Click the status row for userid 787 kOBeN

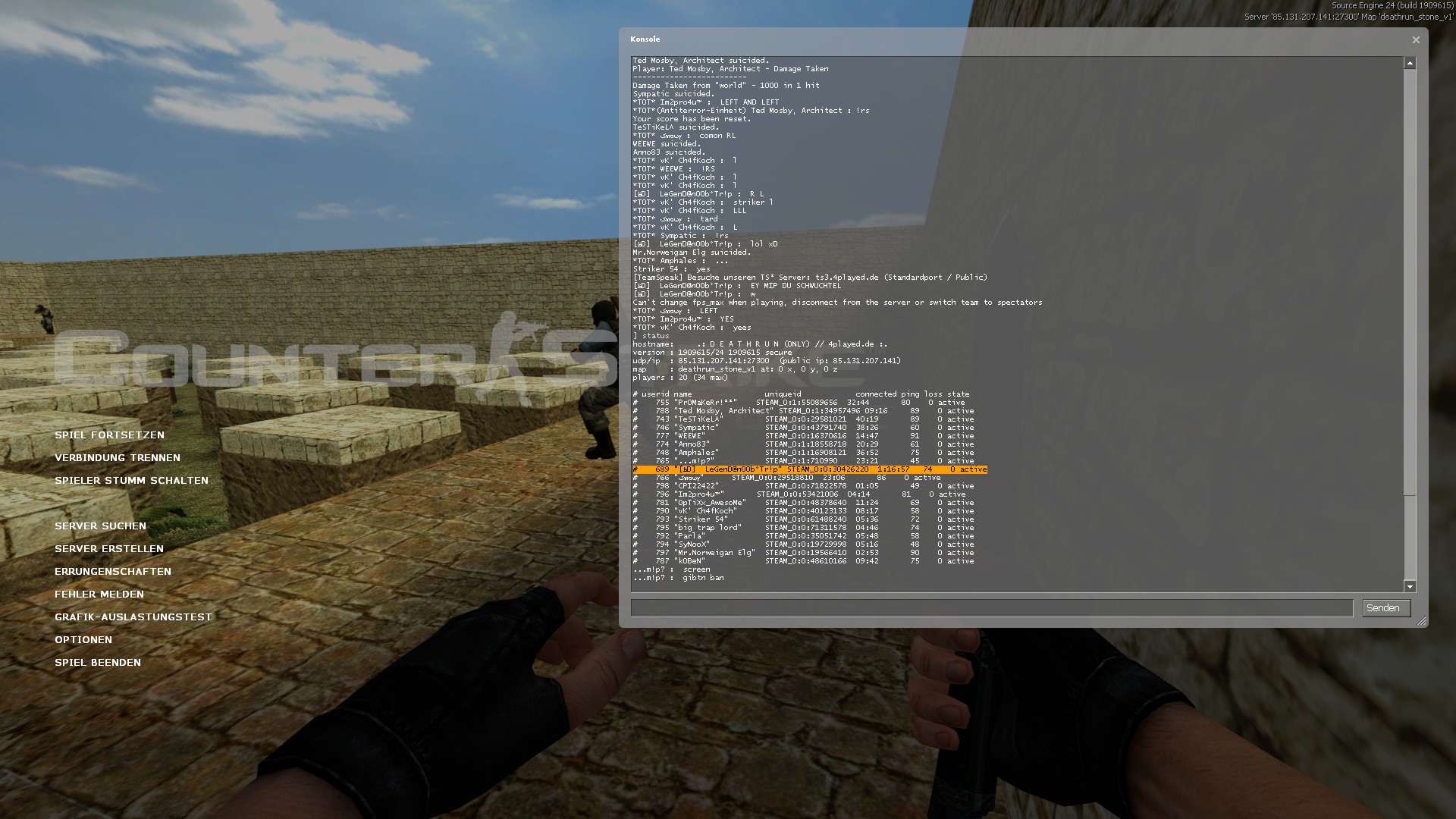click(x=803, y=561)
